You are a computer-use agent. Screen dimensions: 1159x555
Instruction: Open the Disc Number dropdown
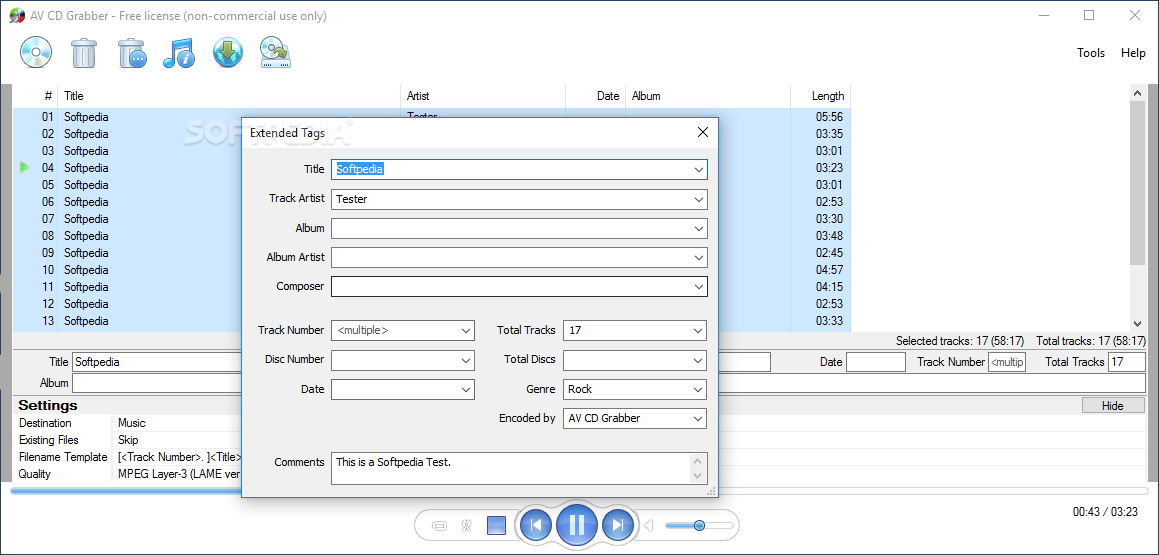coord(466,360)
